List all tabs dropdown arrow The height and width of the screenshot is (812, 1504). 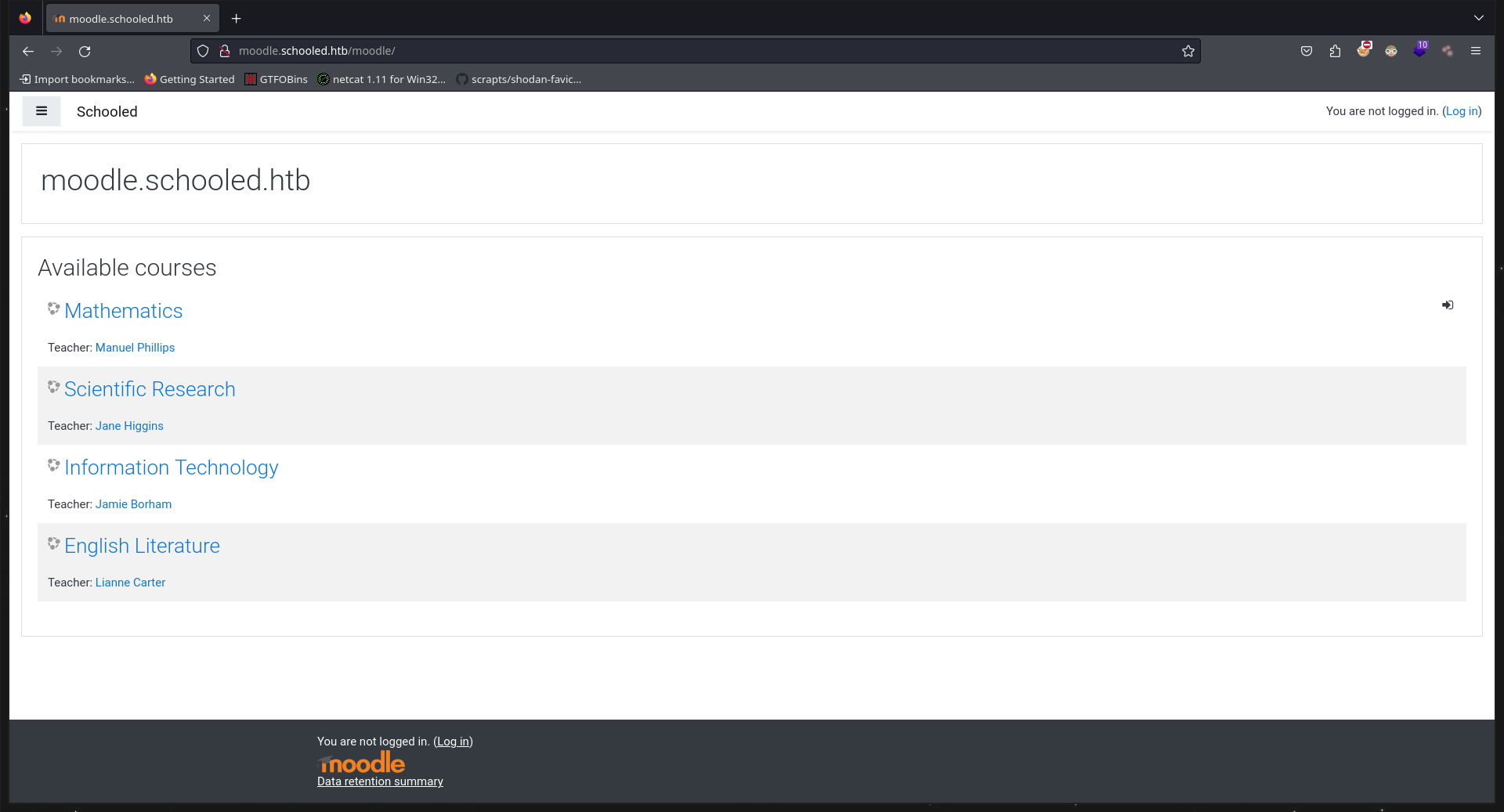(x=1478, y=18)
